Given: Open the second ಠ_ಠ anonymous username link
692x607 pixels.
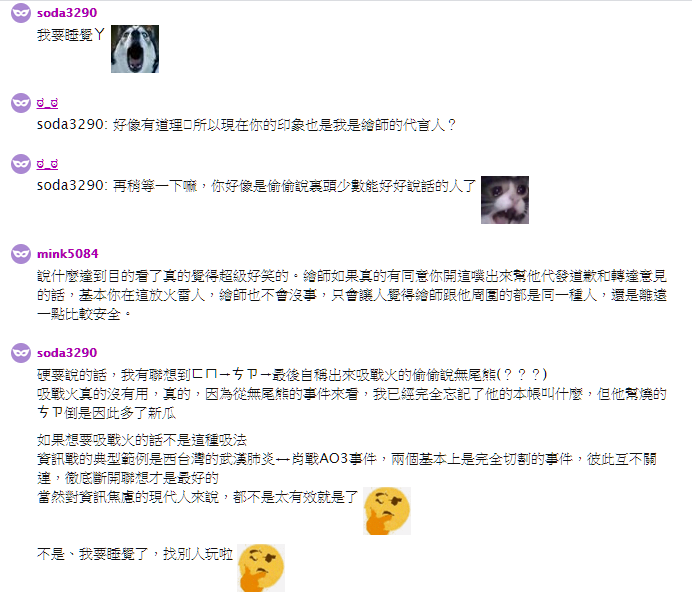Looking at the screenshot, I should pyautogui.click(x=47, y=164).
